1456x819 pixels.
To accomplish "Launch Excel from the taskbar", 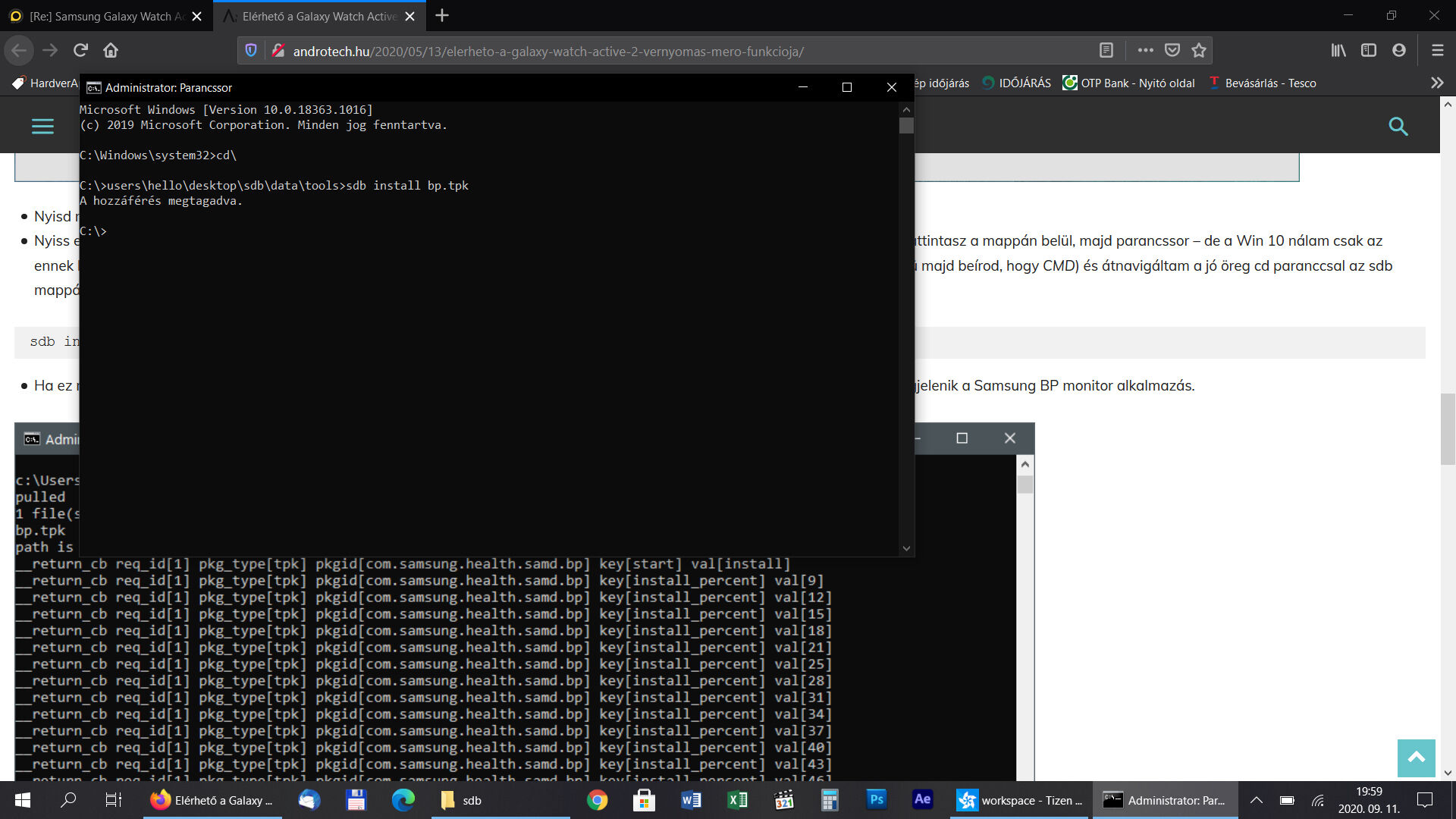I will 737,800.
